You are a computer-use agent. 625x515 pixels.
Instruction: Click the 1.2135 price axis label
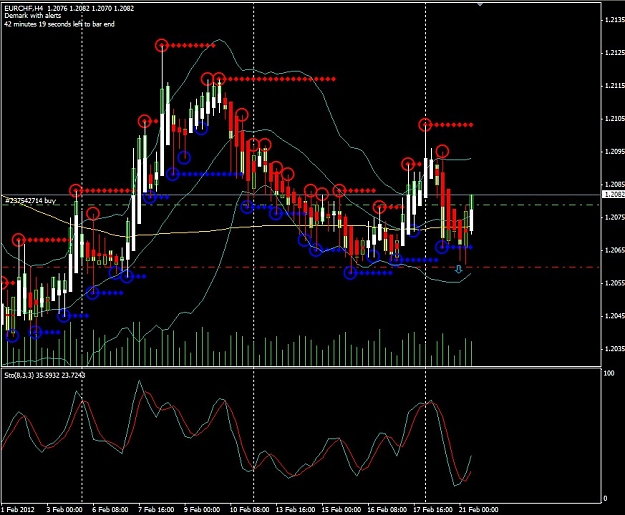[614, 20]
